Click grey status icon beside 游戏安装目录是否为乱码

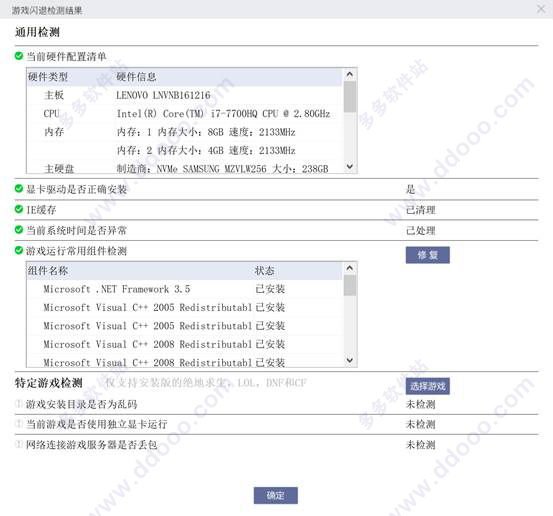coord(19,403)
